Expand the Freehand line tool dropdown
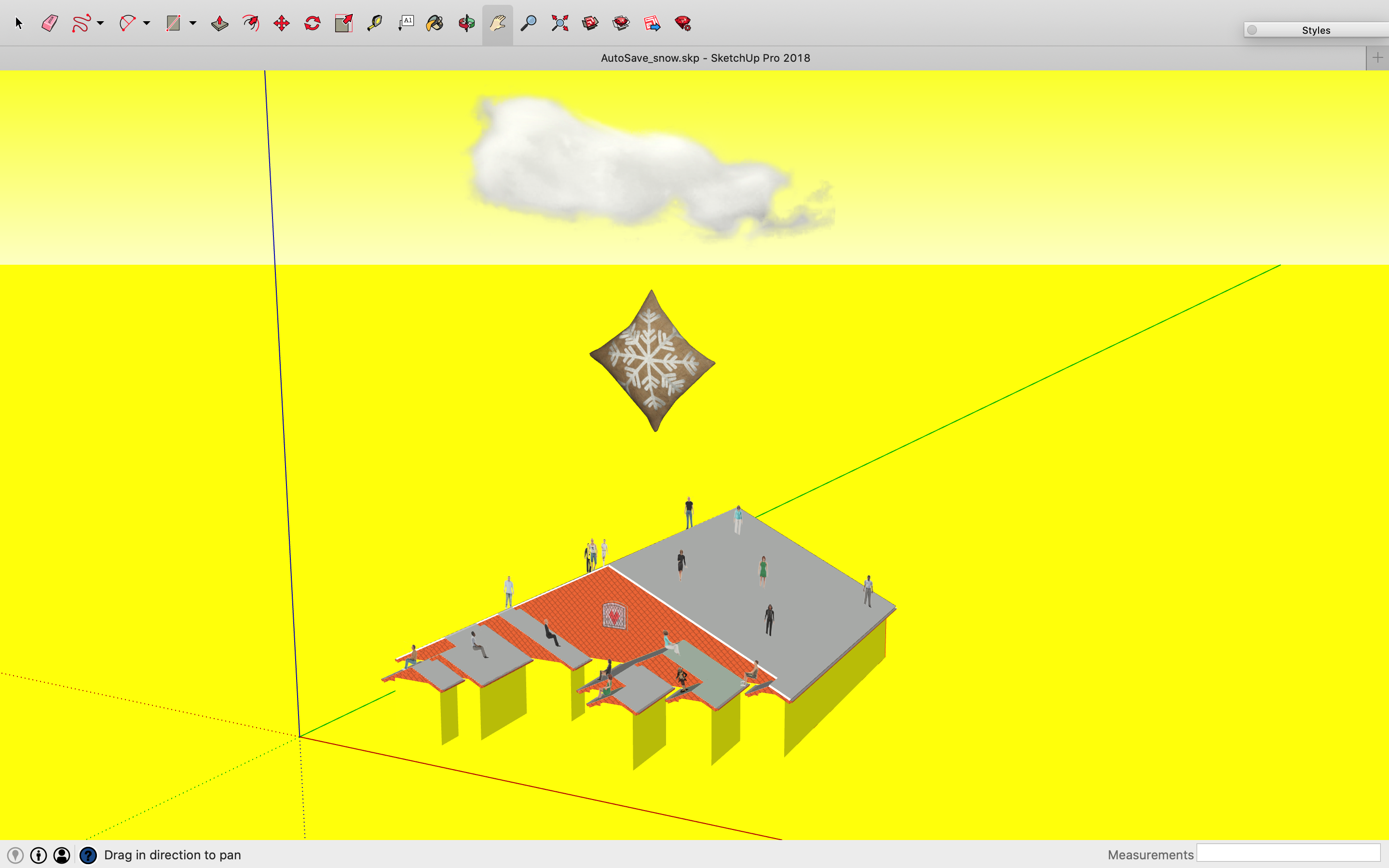1389x868 pixels. [100, 24]
